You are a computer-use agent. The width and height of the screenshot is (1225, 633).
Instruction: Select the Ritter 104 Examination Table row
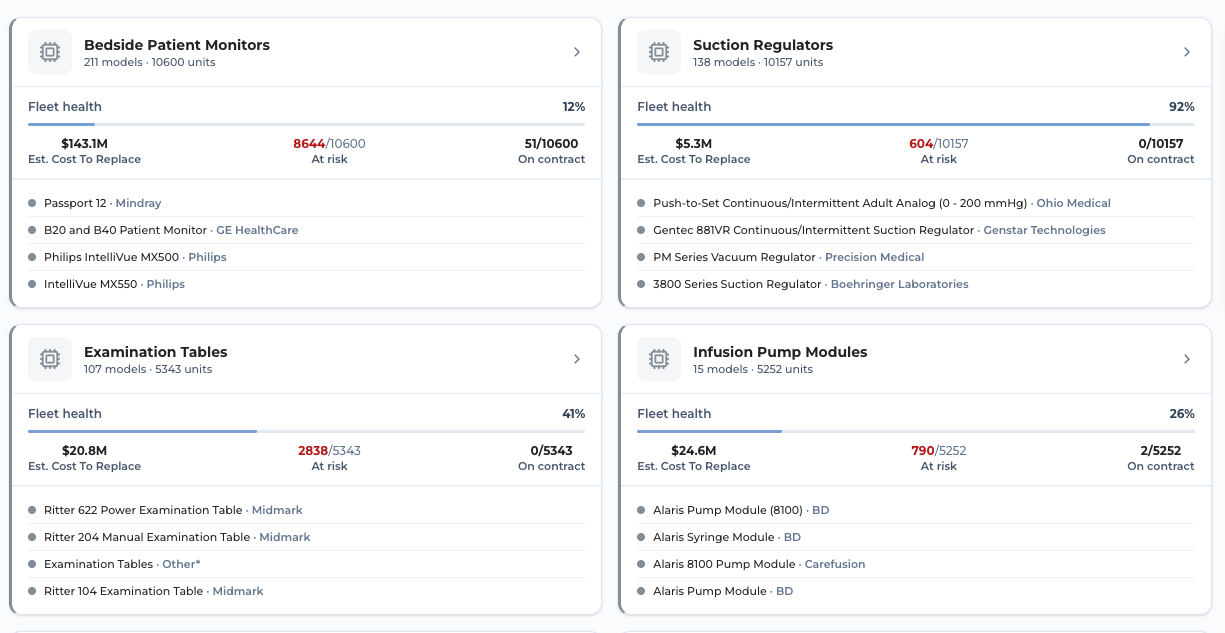coord(306,591)
